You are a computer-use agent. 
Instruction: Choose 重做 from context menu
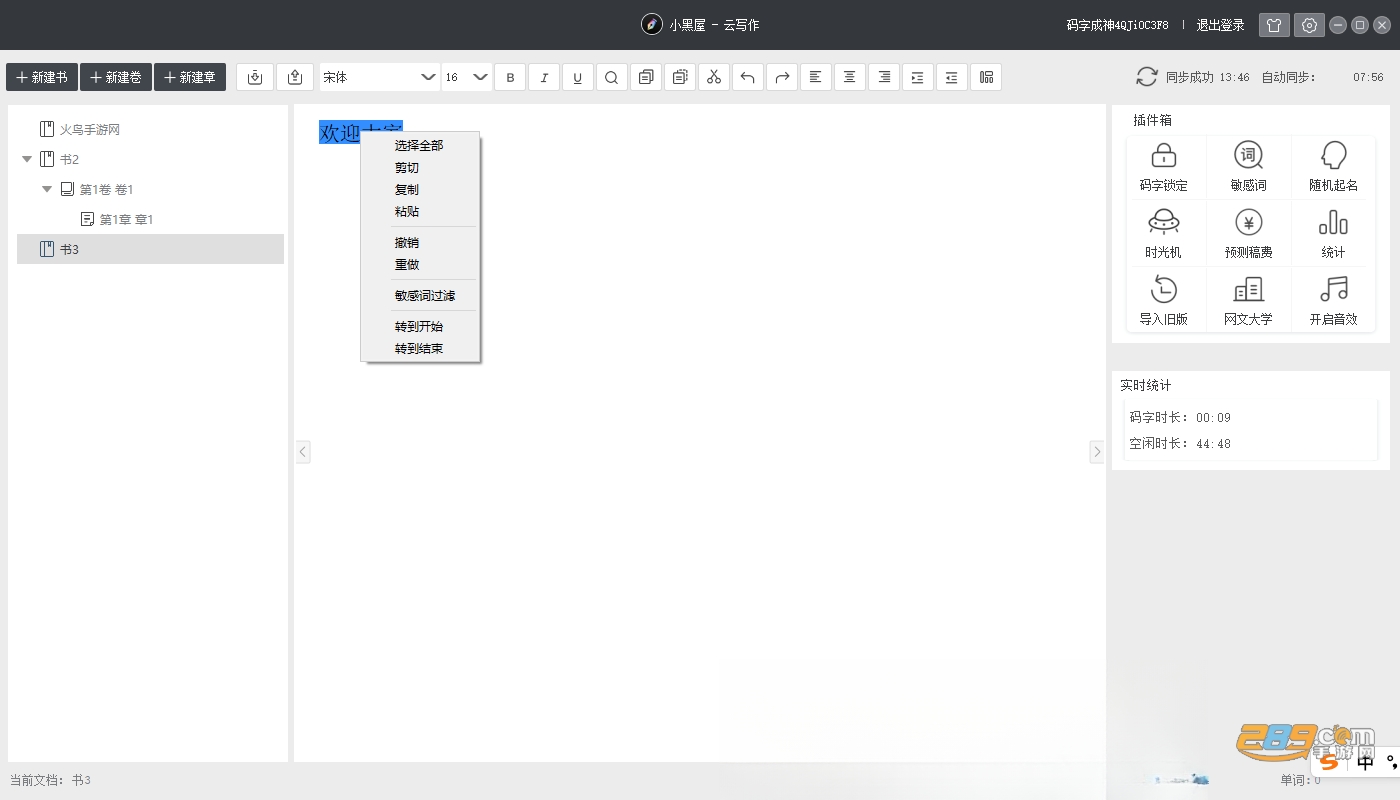pyautogui.click(x=419, y=264)
